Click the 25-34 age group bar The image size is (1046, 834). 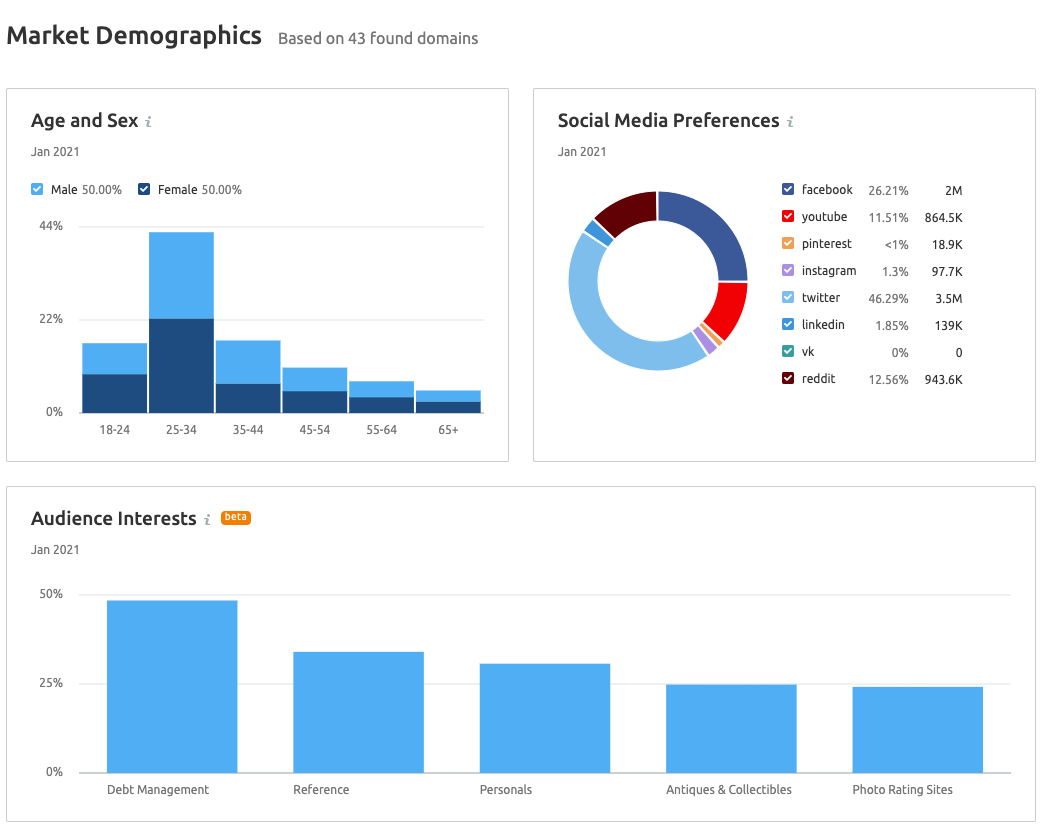point(181,320)
